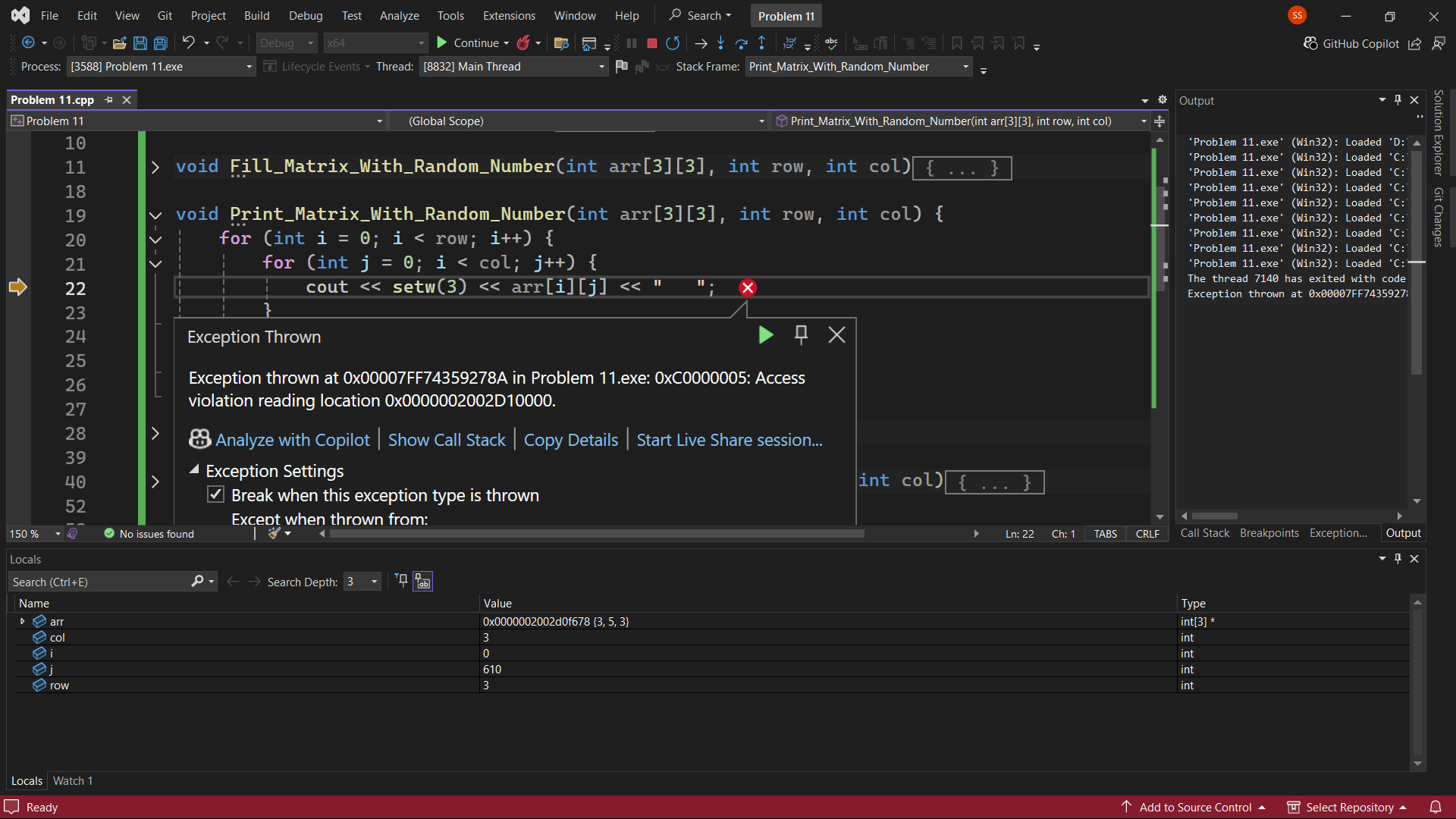Open the Debug menu
Screen dimensions: 1456x819
[x=306, y=15]
